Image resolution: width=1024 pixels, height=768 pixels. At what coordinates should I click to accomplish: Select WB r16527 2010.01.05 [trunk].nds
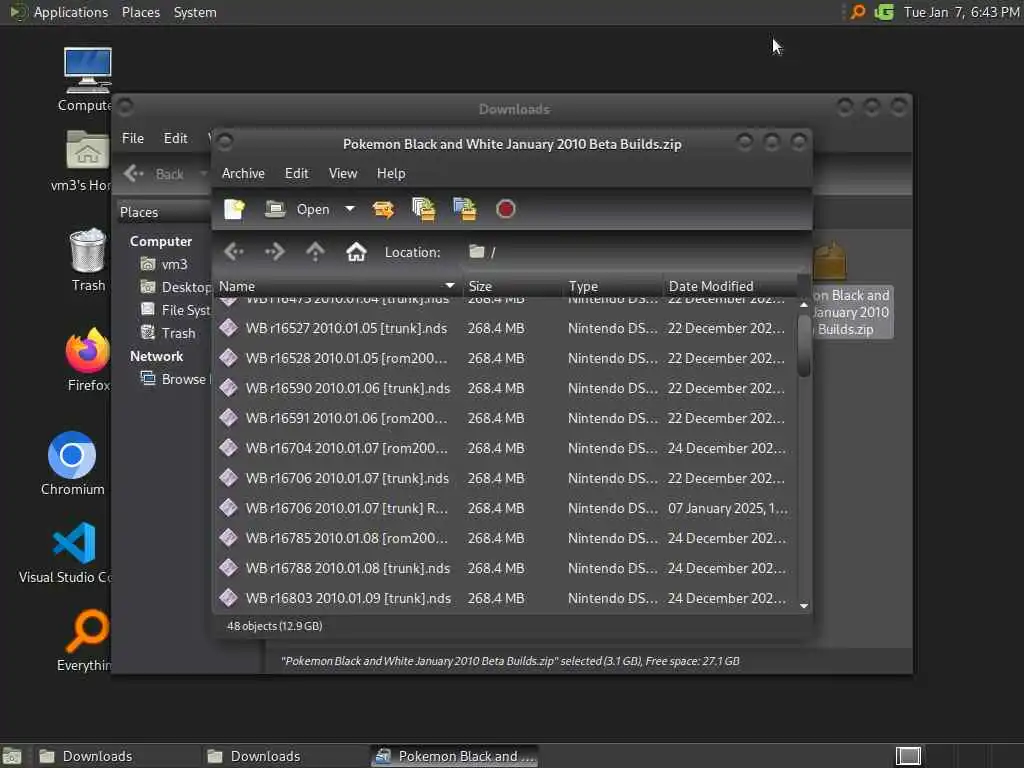(504, 328)
